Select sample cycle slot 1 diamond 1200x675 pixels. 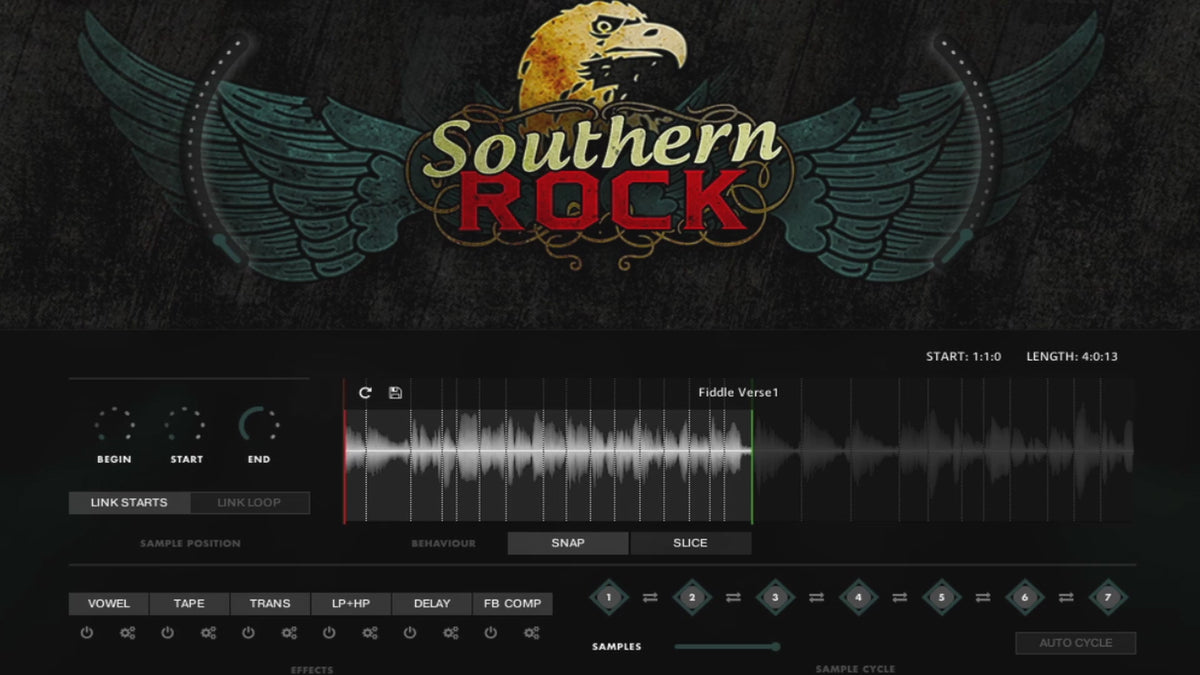pyautogui.click(x=609, y=598)
